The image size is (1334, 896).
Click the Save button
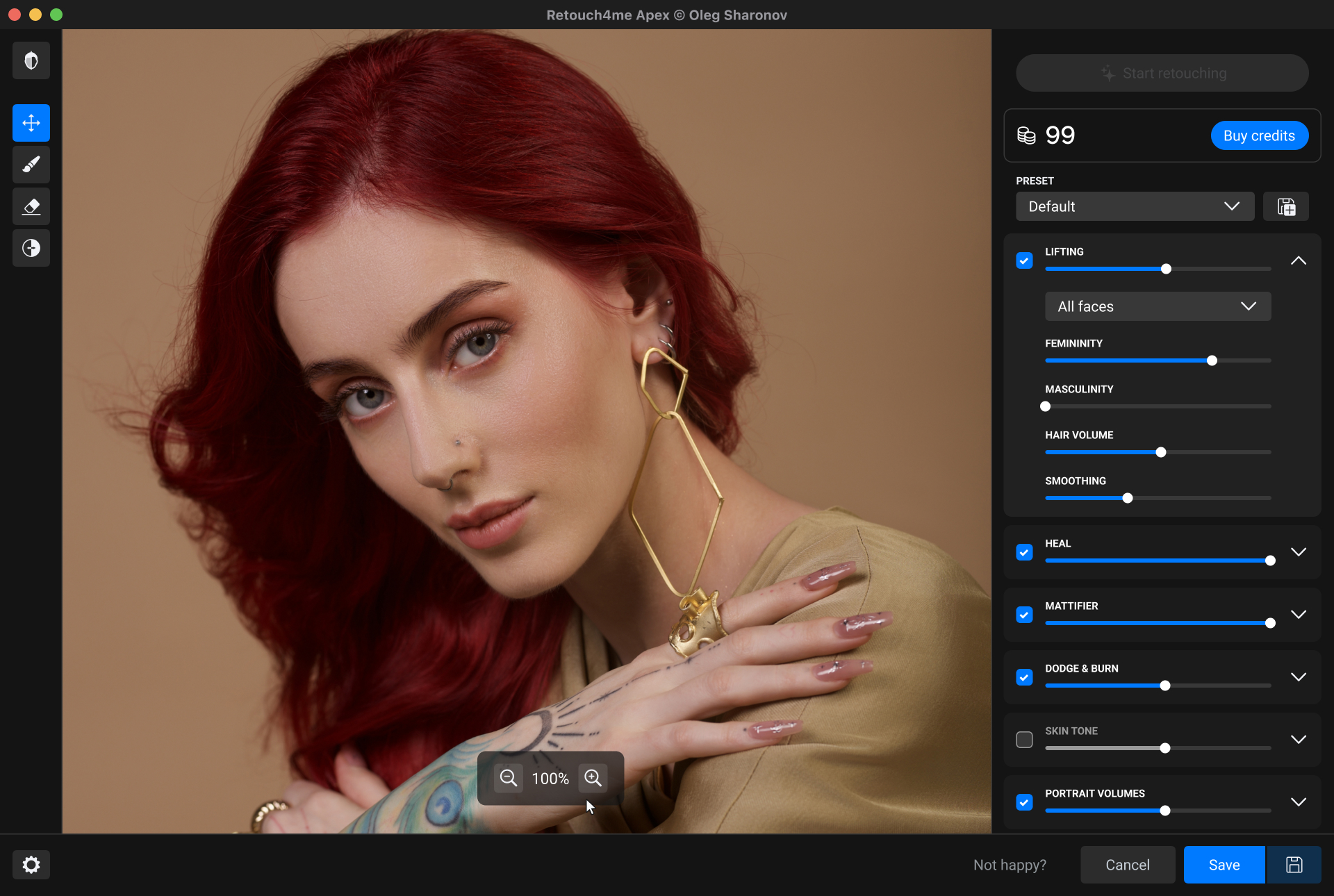pos(1224,865)
